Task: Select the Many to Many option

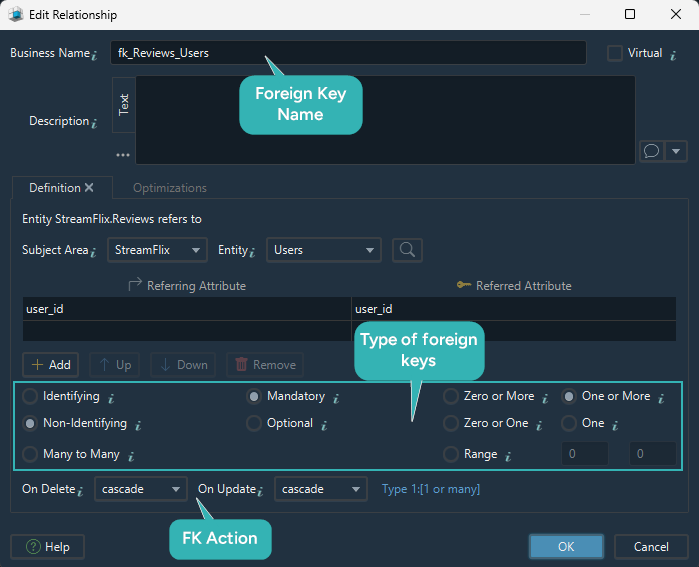Action: click(x=30, y=454)
